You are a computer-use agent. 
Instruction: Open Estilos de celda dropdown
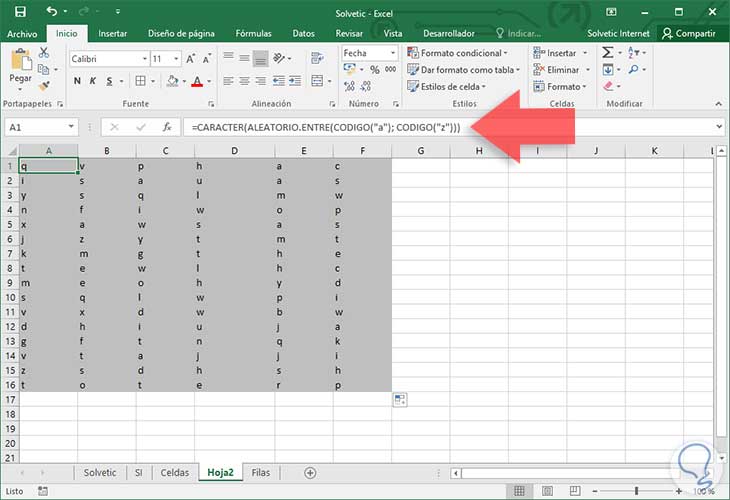[446, 86]
